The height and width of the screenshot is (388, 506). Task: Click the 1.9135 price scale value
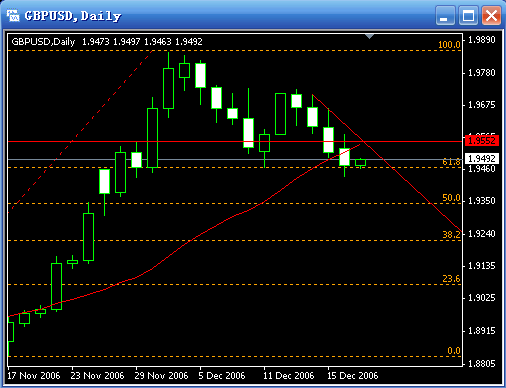[482, 266]
